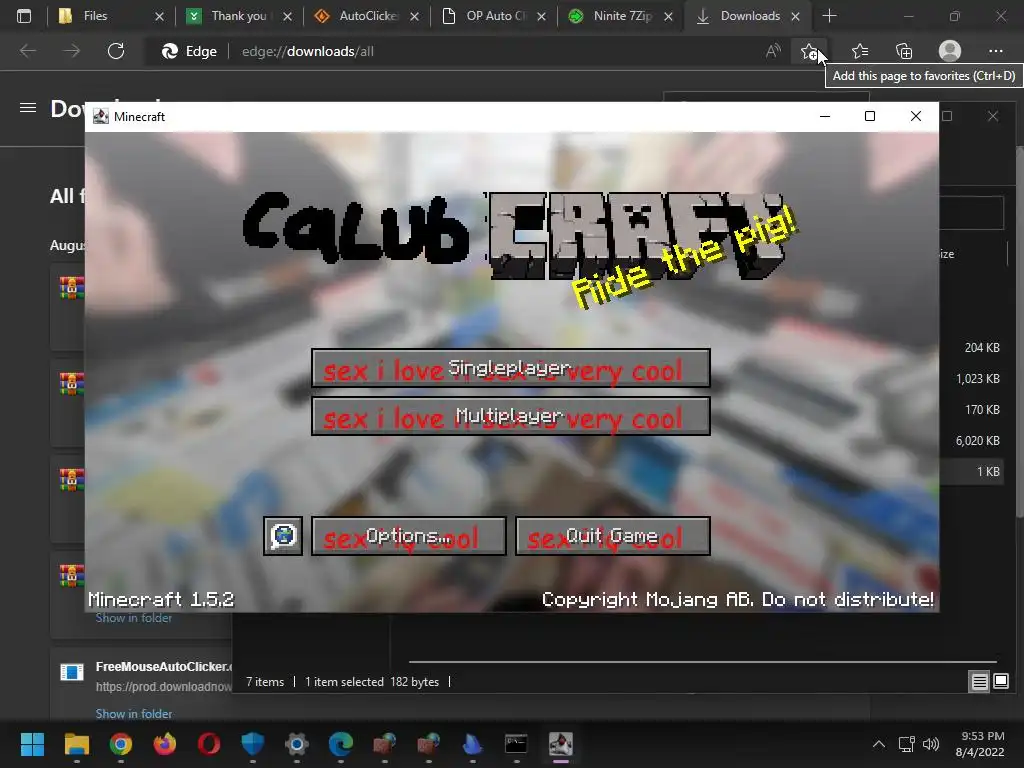The height and width of the screenshot is (768, 1024).
Task: Add this page to favorites star icon
Action: click(809, 51)
